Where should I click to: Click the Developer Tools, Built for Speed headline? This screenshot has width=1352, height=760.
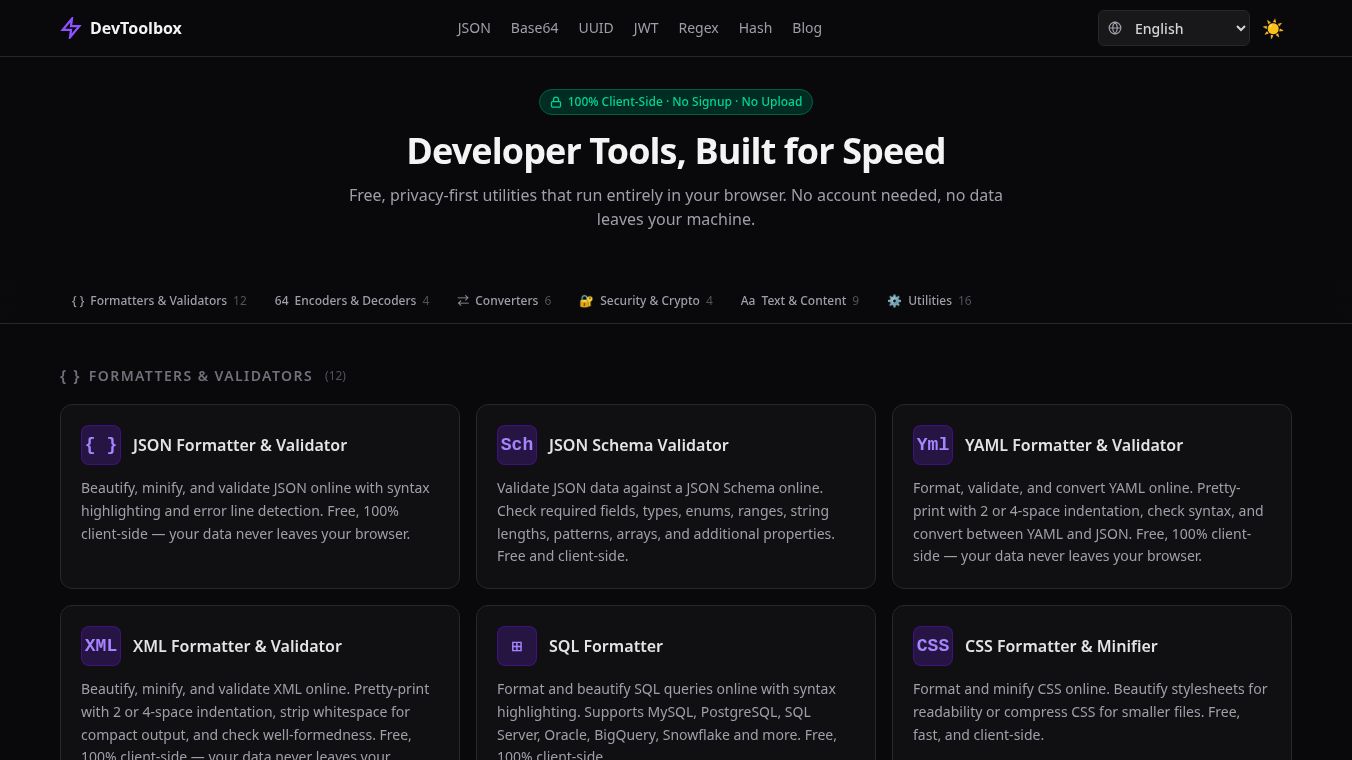tap(676, 151)
